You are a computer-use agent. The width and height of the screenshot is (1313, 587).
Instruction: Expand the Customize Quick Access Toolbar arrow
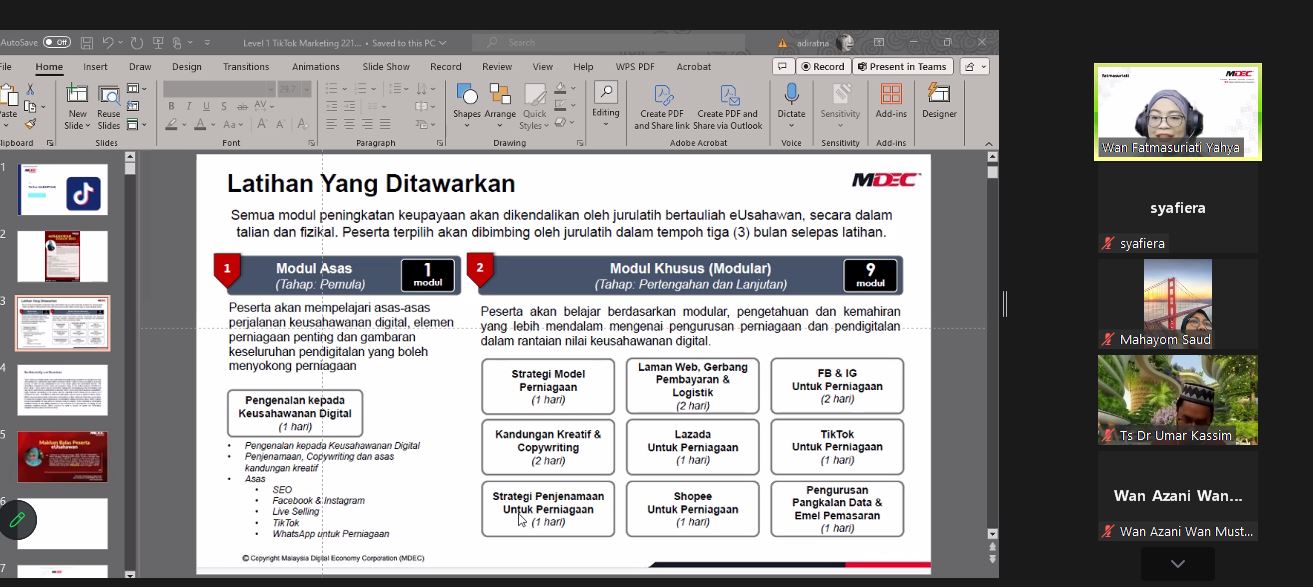point(207,43)
